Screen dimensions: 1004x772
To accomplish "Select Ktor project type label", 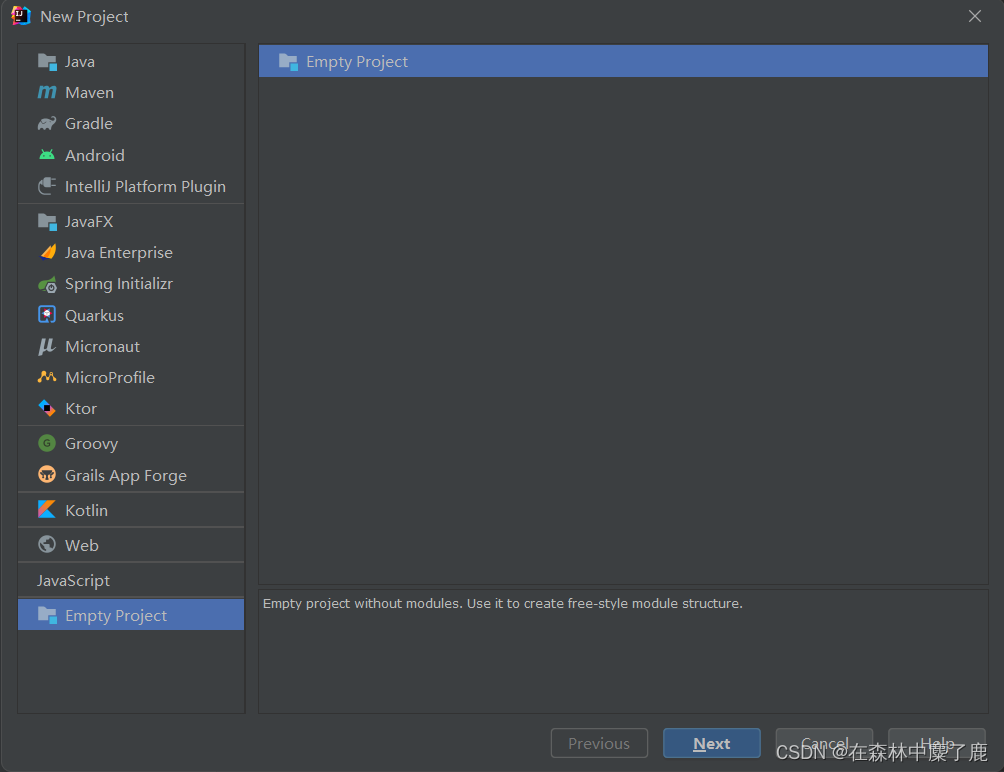I will pyautogui.click(x=81, y=409).
